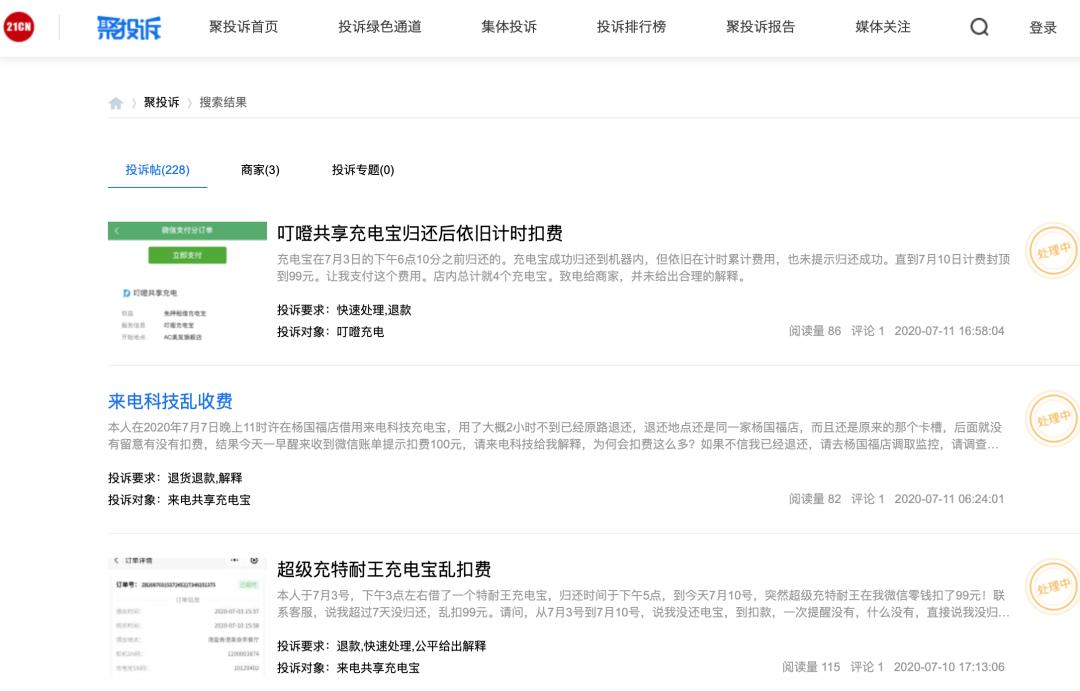This screenshot has width=1080, height=691.
Task: Click description beginning 本人于7月3号
Action: pos(643,604)
